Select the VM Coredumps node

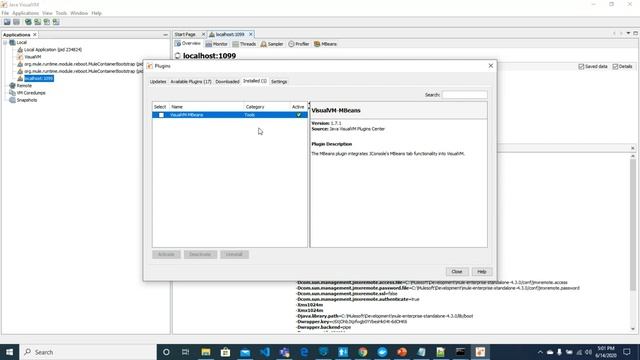click(x=31, y=93)
